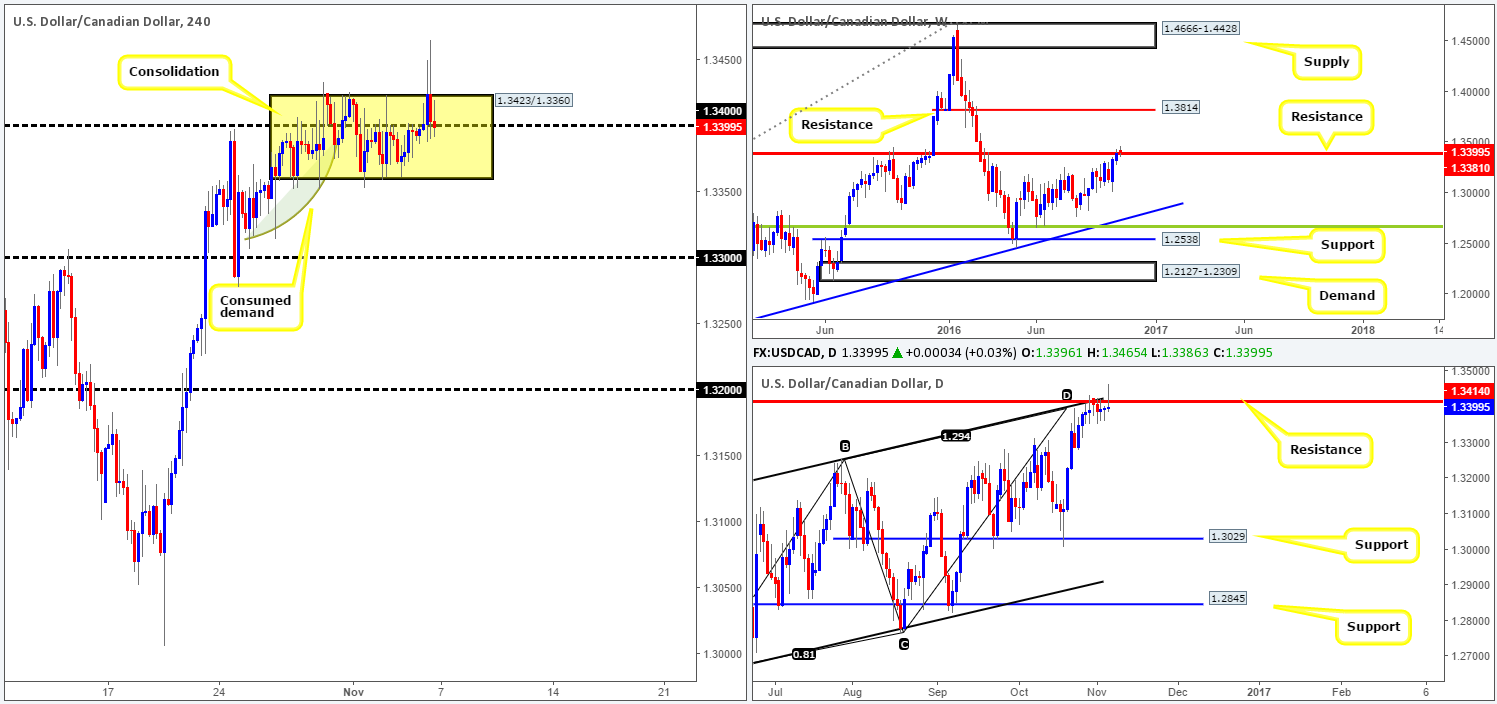This screenshot has height=704, width=1497.
Task: Select the 1.27000 tick on daily price axis
Action: 1470,657
